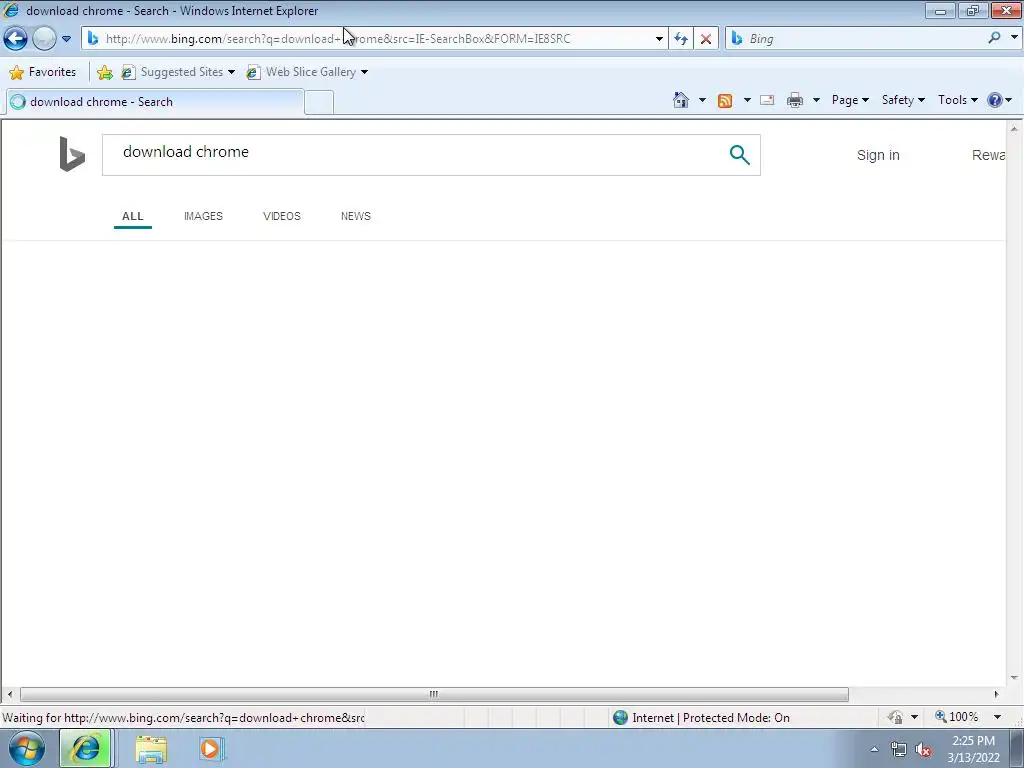This screenshot has height=768, width=1024.
Task: Show hidden system tray icons arrow
Action: (x=874, y=750)
